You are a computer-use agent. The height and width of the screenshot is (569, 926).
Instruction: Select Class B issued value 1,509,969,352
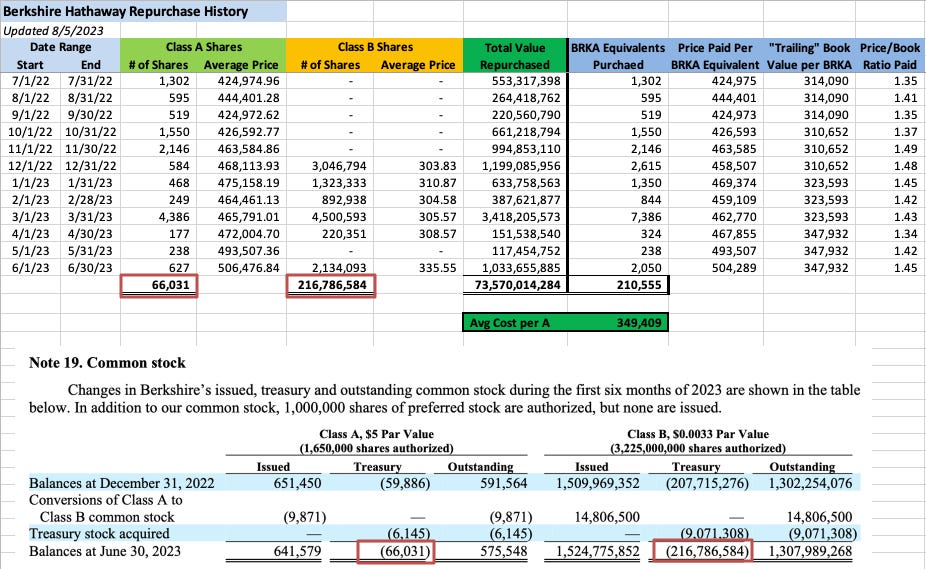pos(598,483)
